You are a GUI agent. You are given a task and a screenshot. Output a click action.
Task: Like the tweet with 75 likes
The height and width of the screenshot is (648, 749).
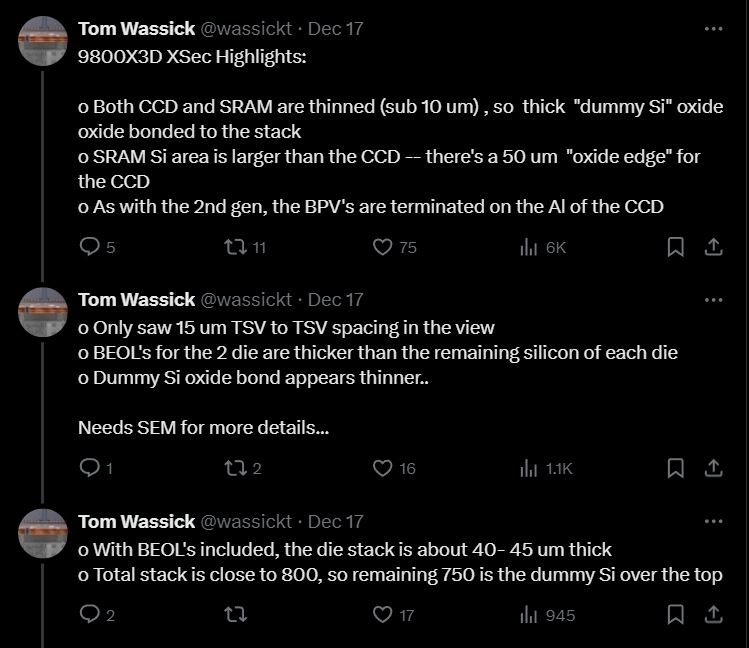pos(382,247)
